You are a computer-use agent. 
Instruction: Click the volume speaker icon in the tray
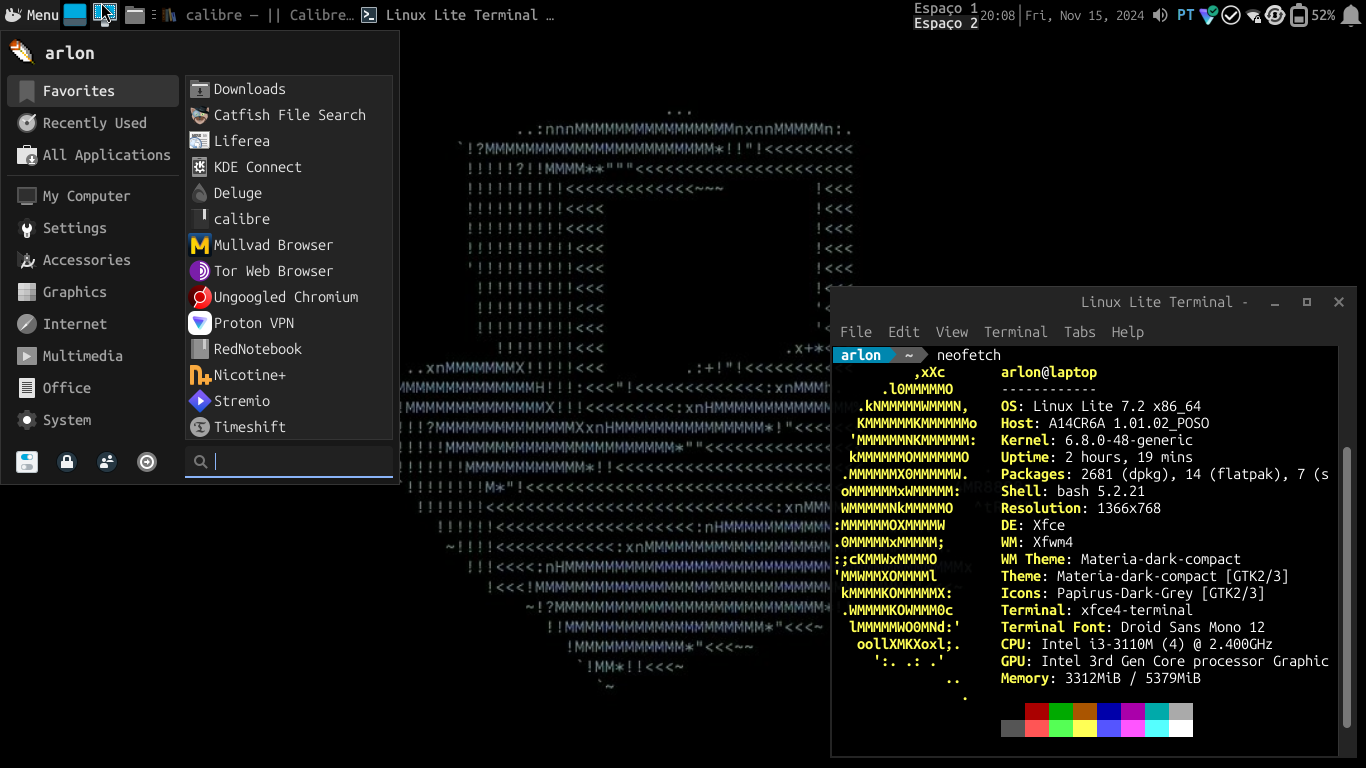point(1160,15)
